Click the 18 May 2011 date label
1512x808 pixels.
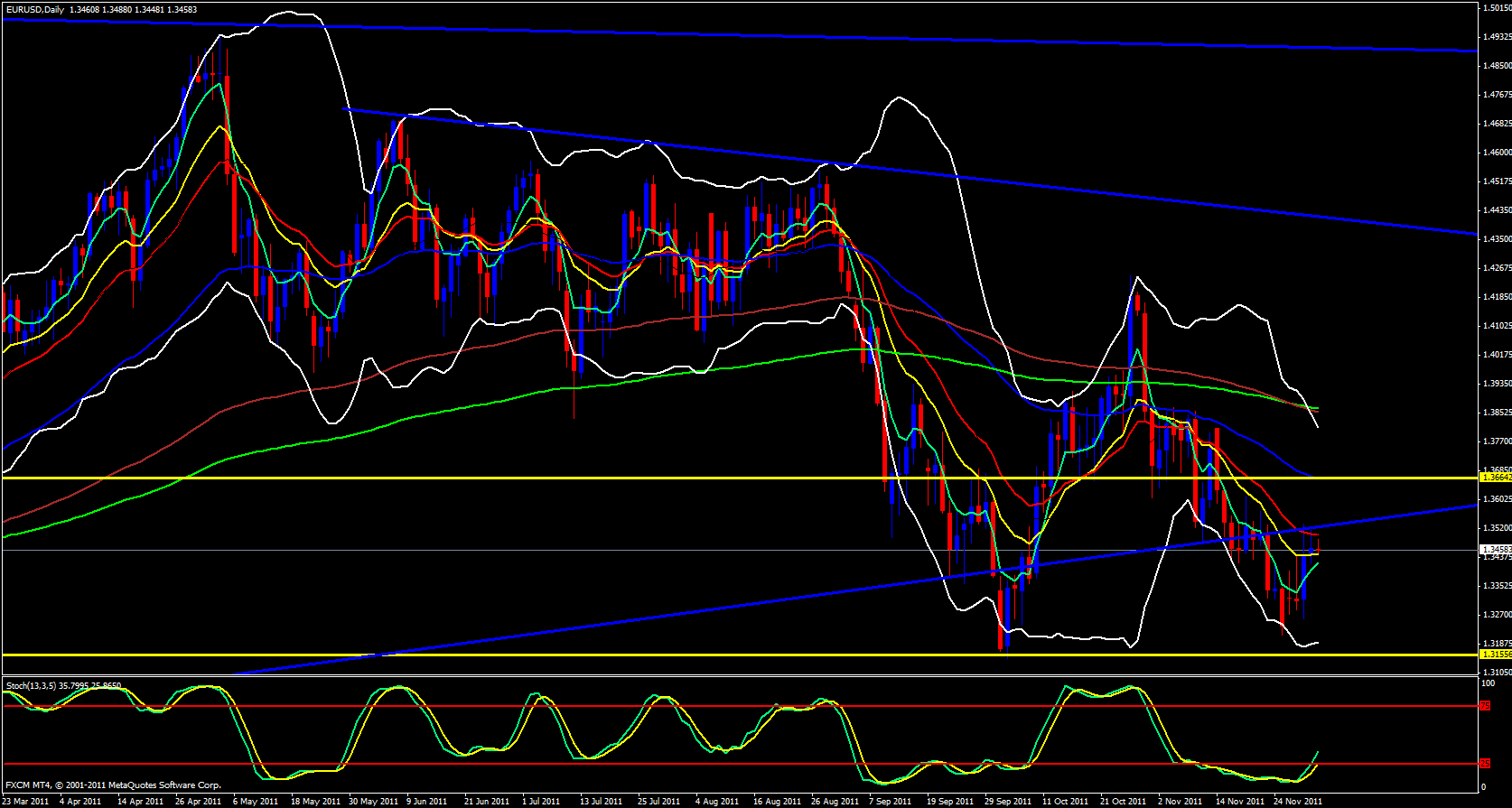315,801
